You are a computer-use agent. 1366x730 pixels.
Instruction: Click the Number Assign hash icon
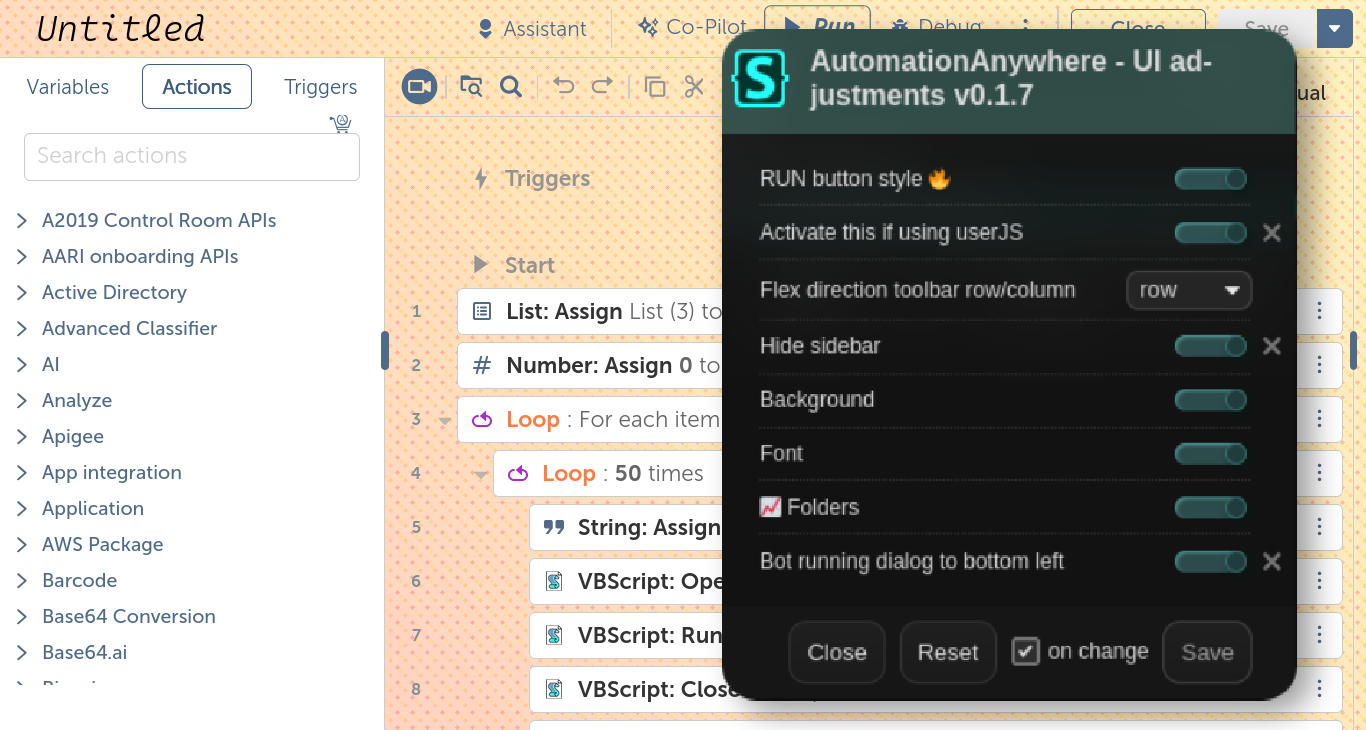tap(482, 365)
